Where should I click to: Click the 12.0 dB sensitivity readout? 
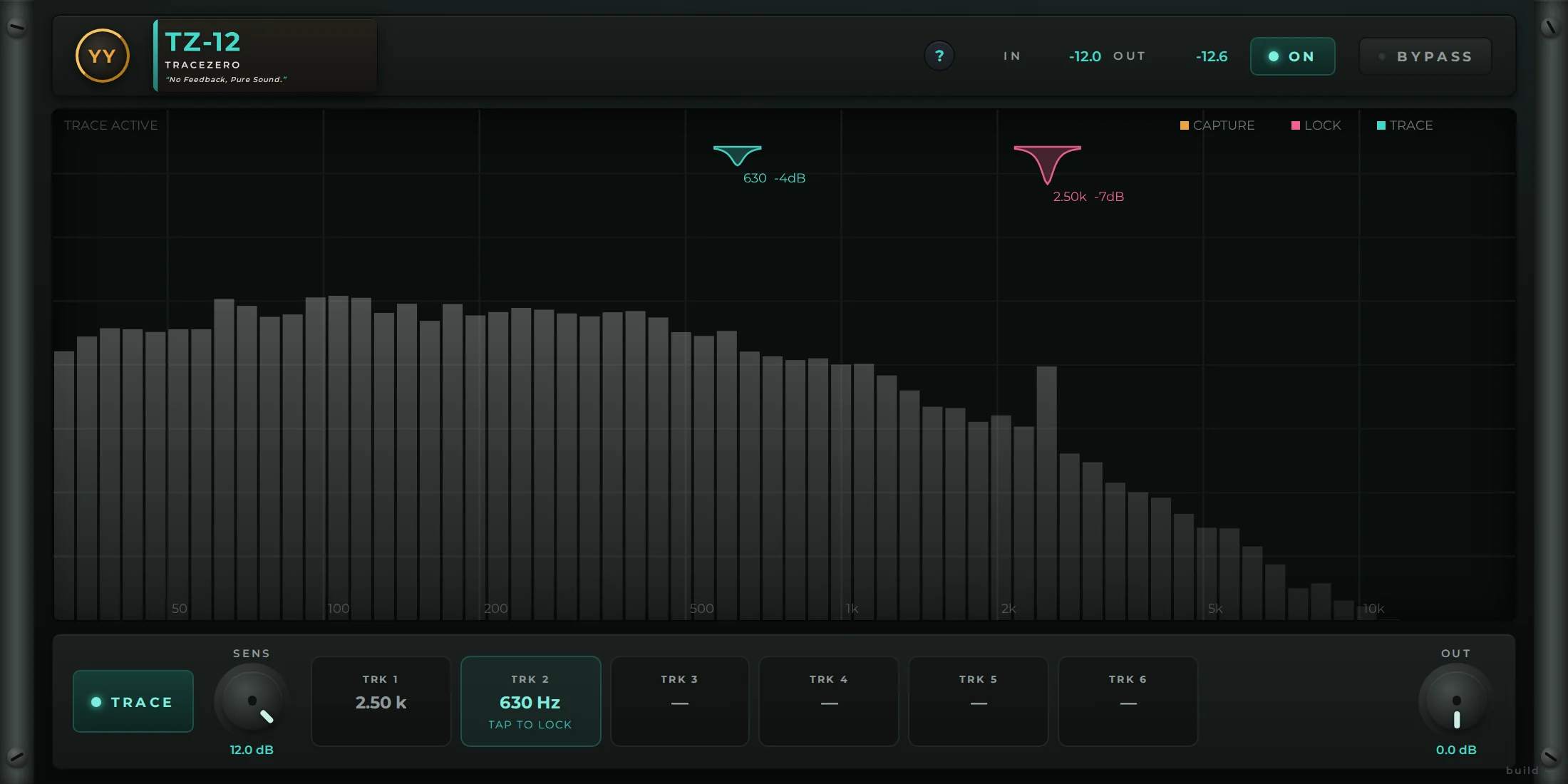pyautogui.click(x=252, y=750)
